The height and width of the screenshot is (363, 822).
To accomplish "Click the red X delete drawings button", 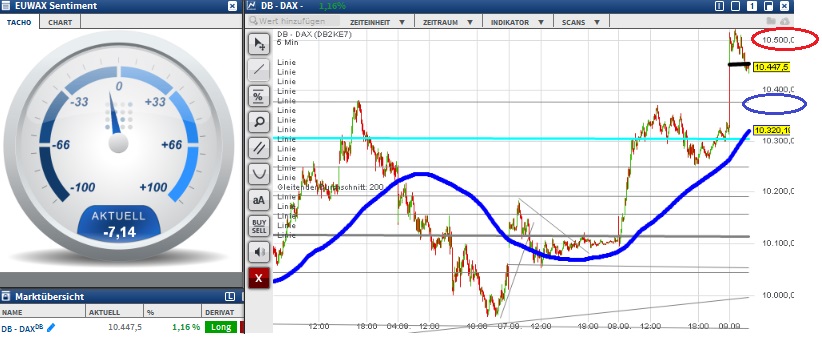I will pyautogui.click(x=258, y=278).
